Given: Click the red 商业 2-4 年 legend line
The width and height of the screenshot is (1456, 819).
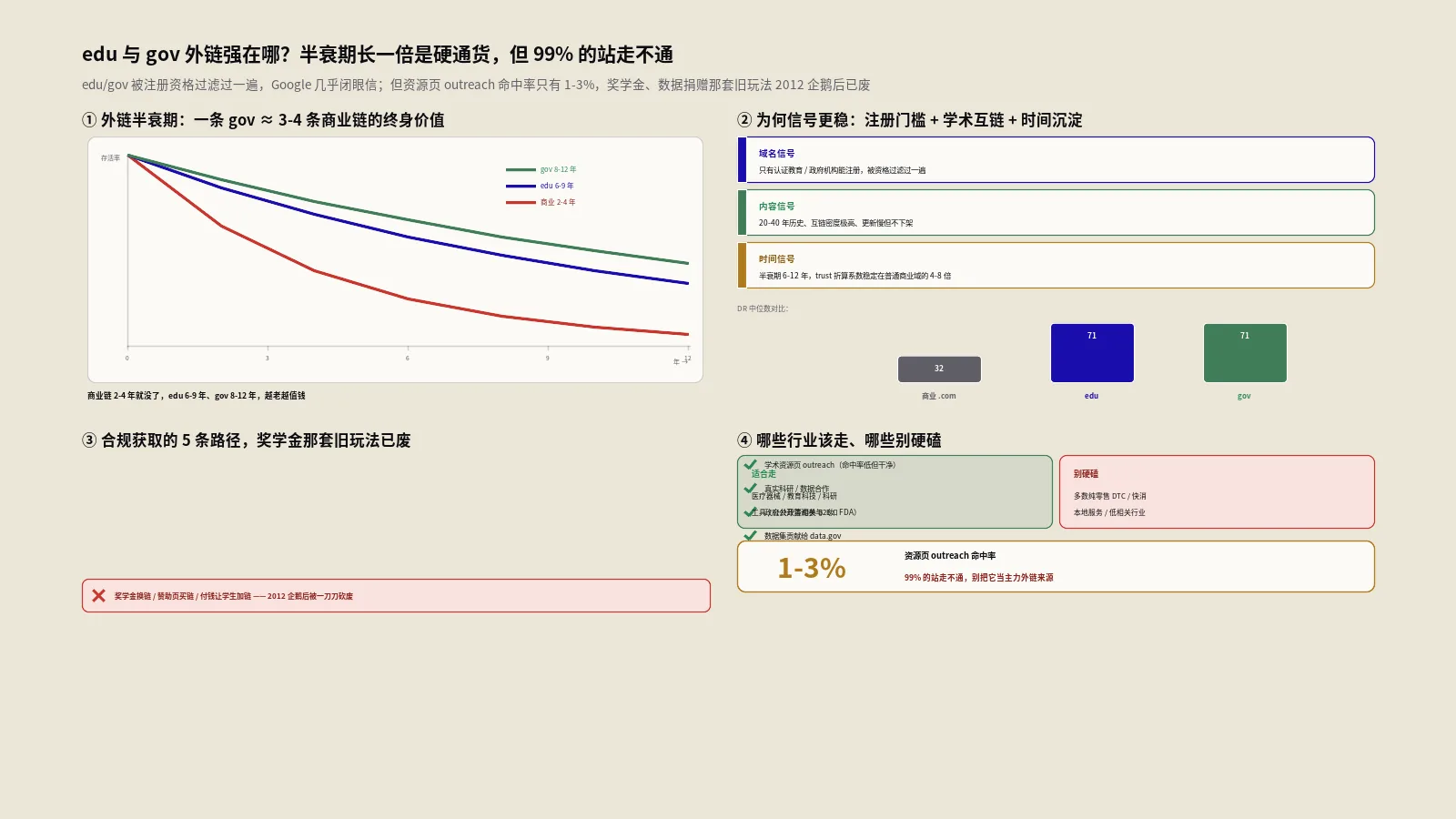Looking at the screenshot, I should click(521, 202).
